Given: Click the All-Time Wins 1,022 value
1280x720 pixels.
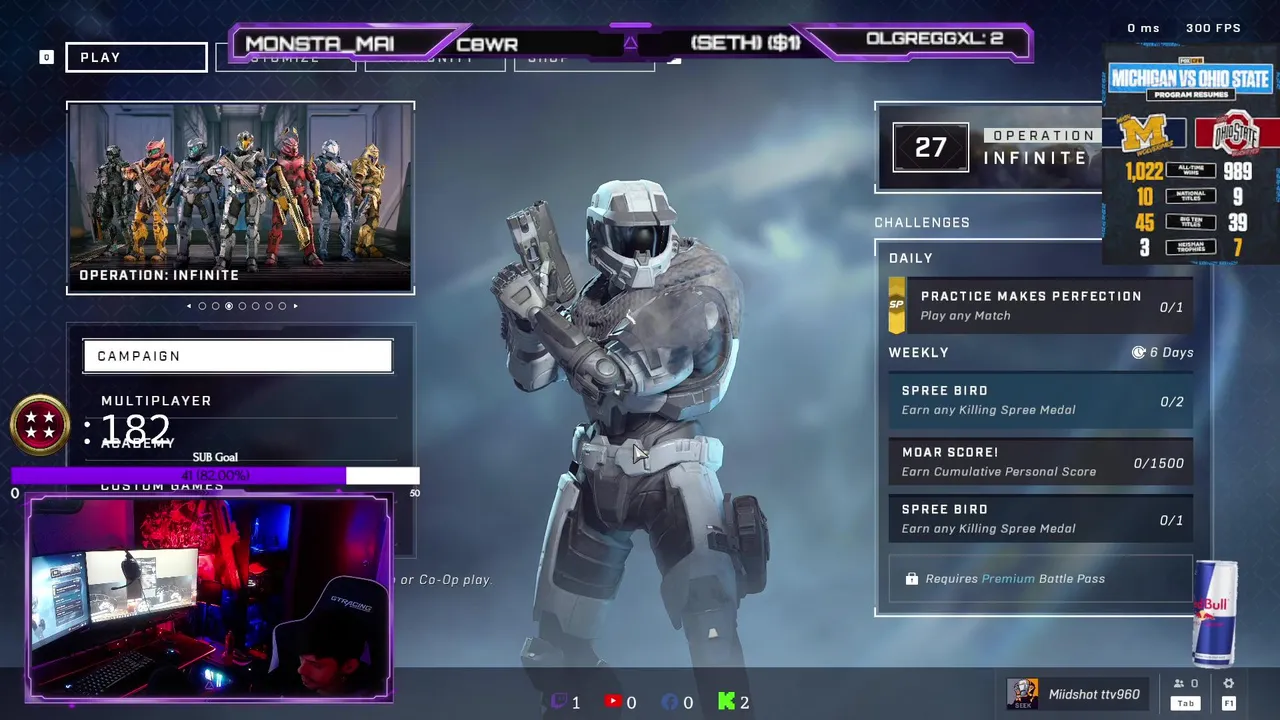Looking at the screenshot, I should pos(1144,171).
